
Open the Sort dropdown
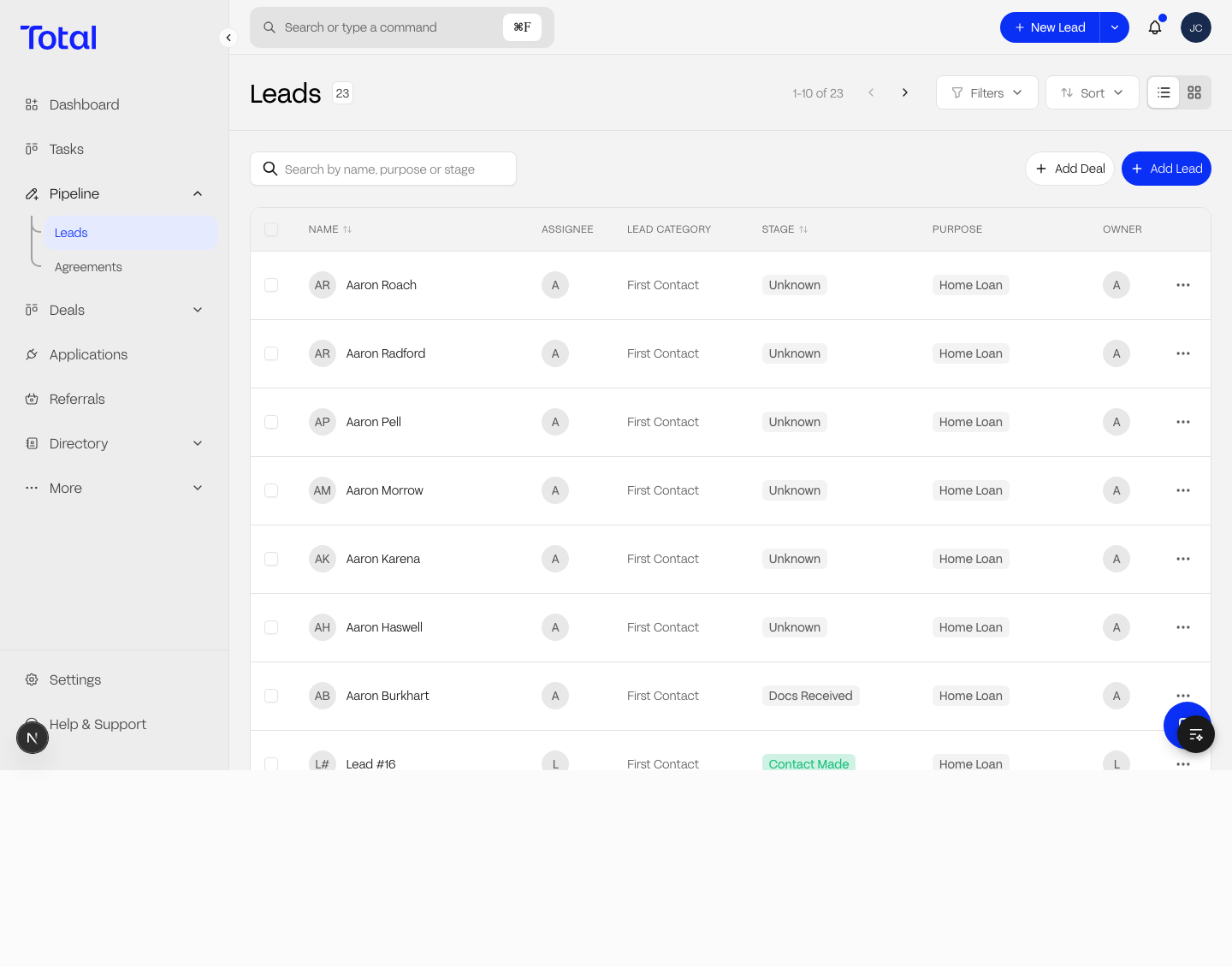click(x=1092, y=92)
